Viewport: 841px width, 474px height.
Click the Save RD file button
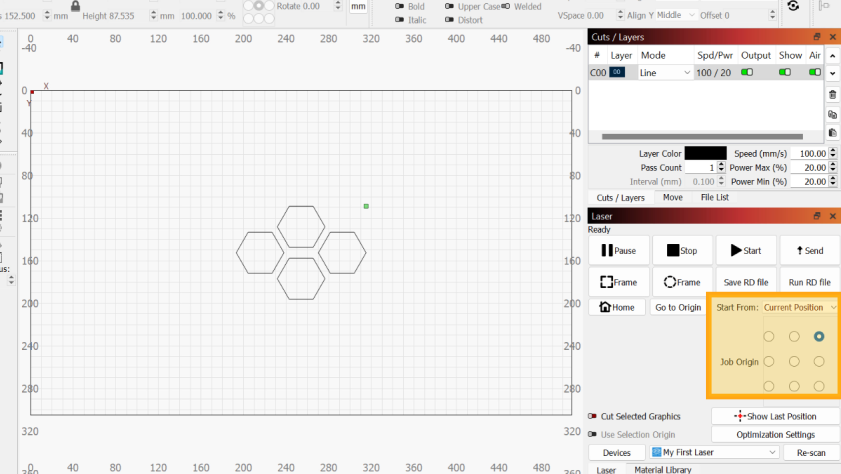pyautogui.click(x=745, y=282)
